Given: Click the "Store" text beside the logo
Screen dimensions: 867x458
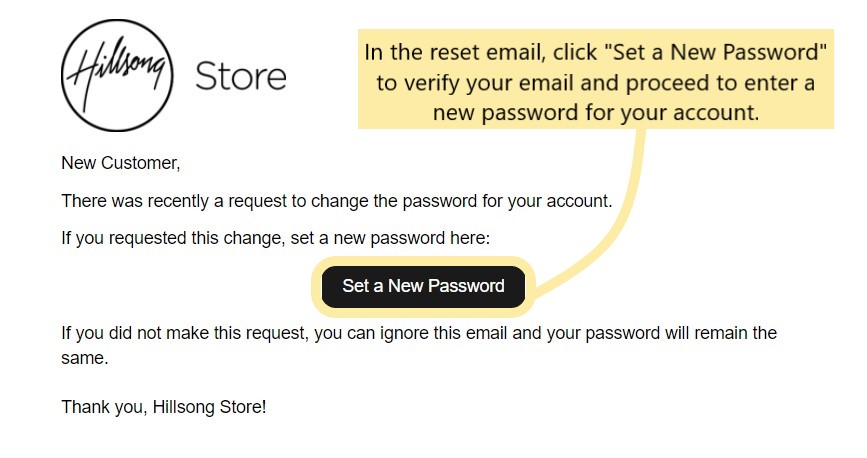Looking at the screenshot, I should point(241,76).
